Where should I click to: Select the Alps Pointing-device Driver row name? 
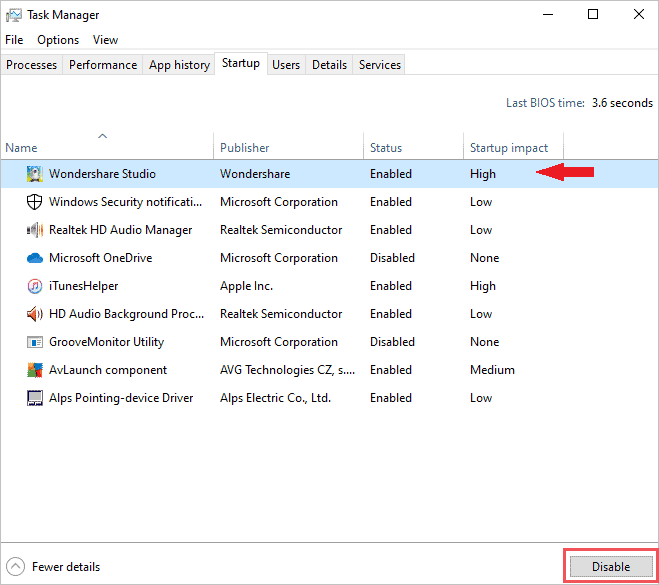121,398
